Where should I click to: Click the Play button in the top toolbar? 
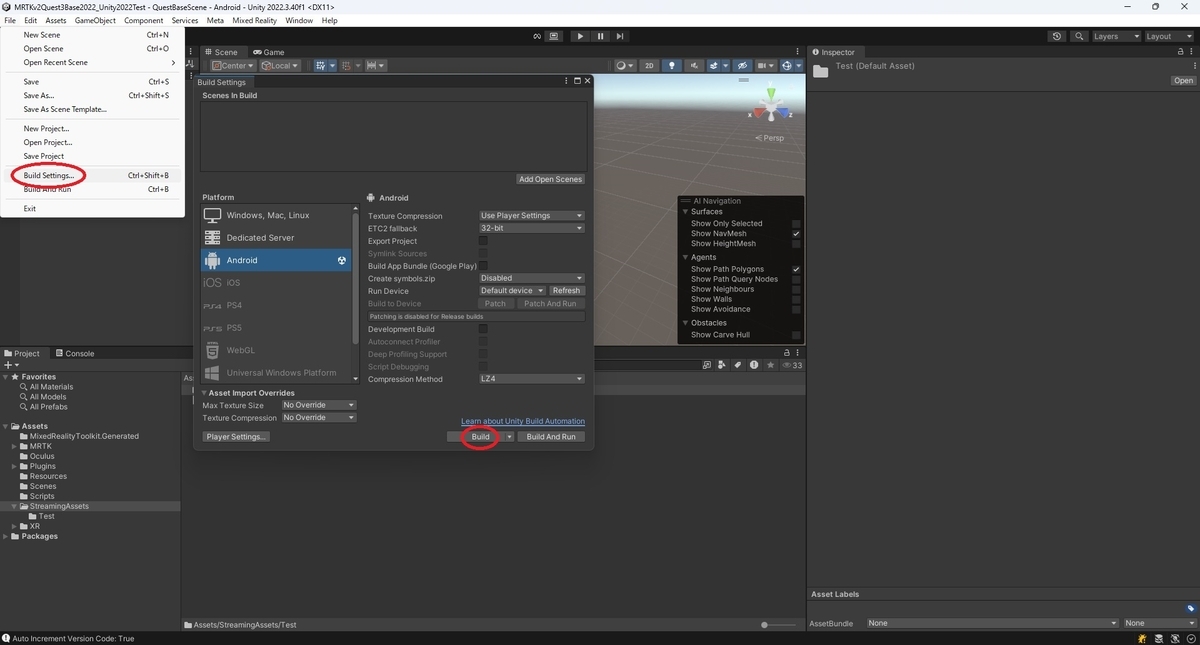(580, 36)
